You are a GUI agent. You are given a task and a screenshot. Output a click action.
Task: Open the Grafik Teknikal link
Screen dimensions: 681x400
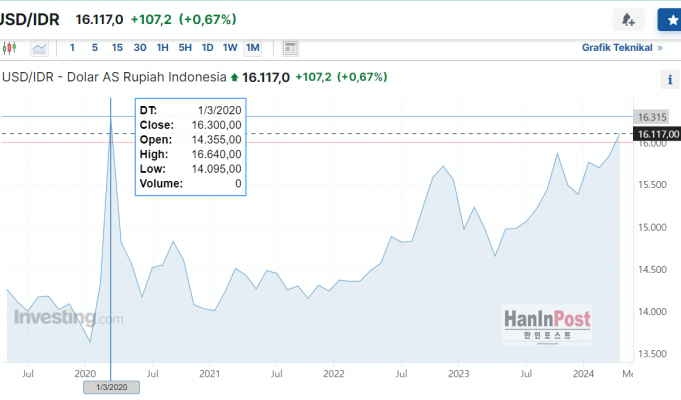coord(622,47)
